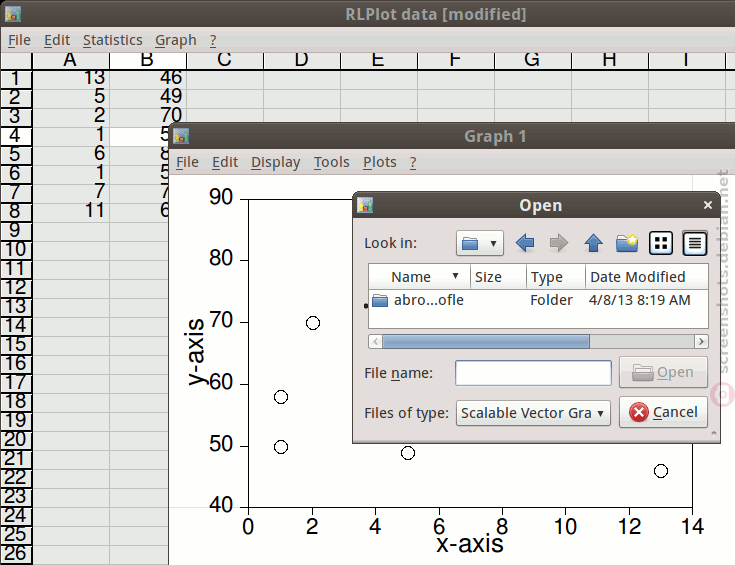Select column B header in spreadsheet
Image resolution: width=735 pixels, height=565 pixels.
tap(148, 60)
